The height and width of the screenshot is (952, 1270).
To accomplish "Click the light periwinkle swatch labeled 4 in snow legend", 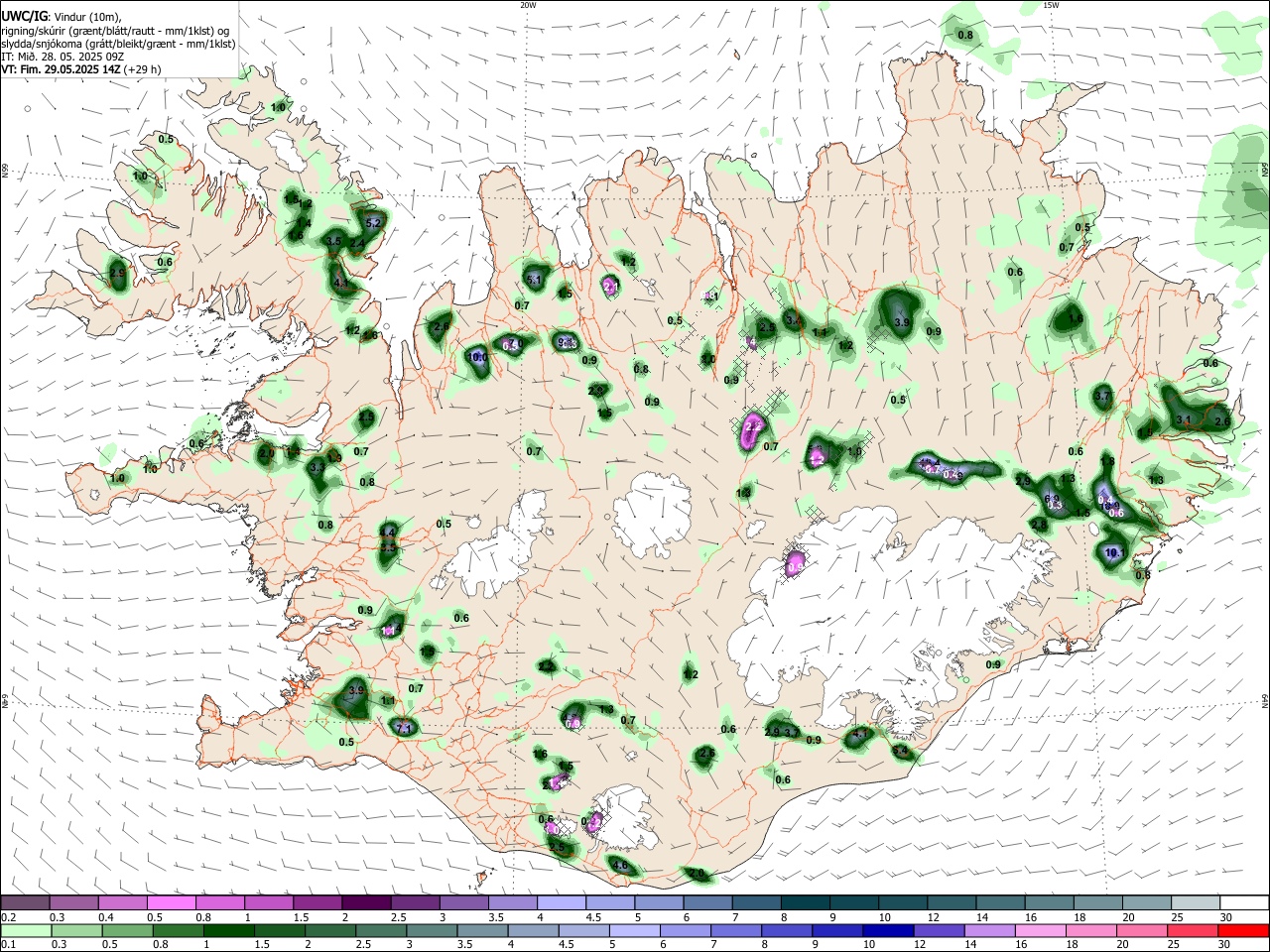I will [x=562, y=902].
